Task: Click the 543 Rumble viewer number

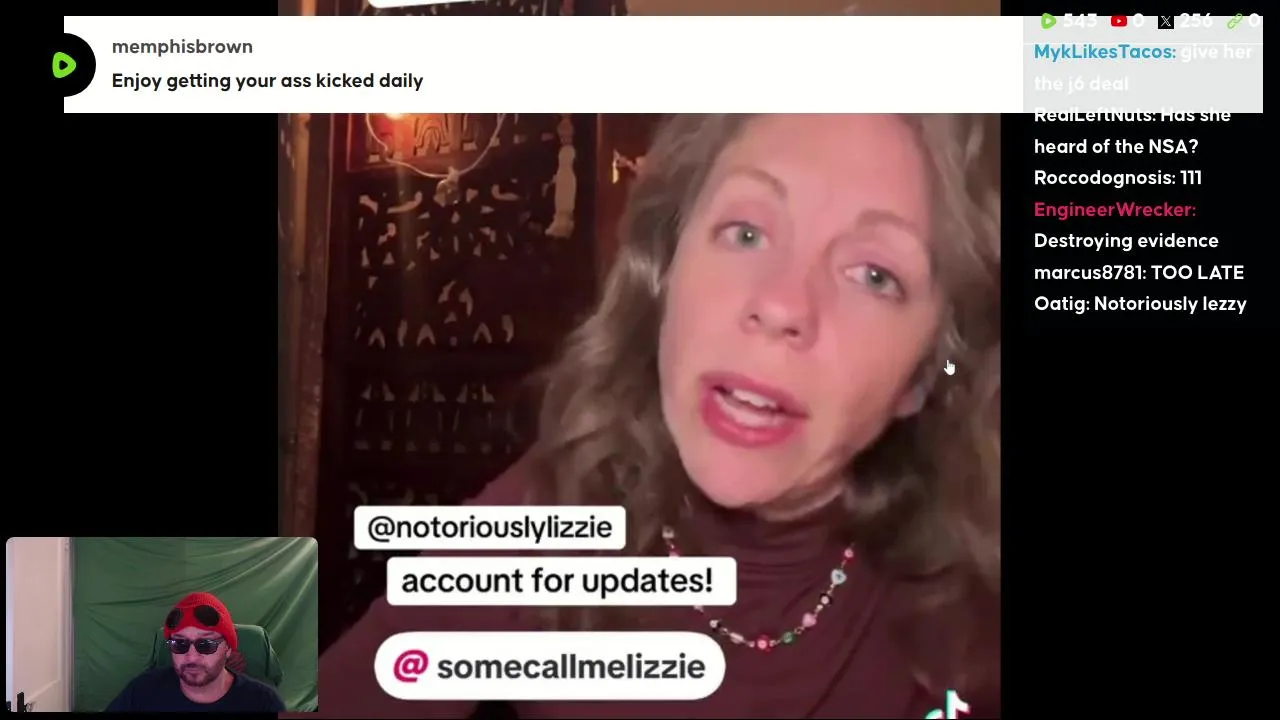Action: [1080, 20]
